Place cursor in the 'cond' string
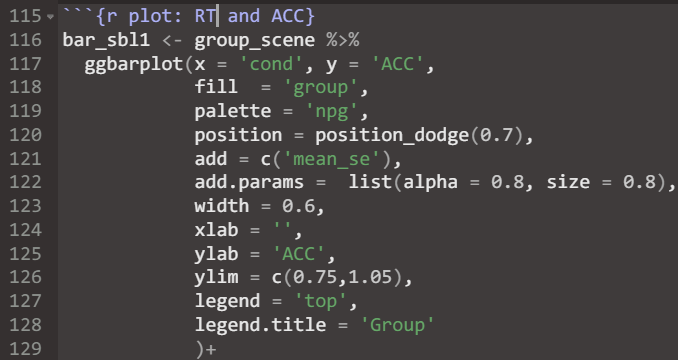Viewport: 678px width, 360px height. pyautogui.click(x=272, y=64)
